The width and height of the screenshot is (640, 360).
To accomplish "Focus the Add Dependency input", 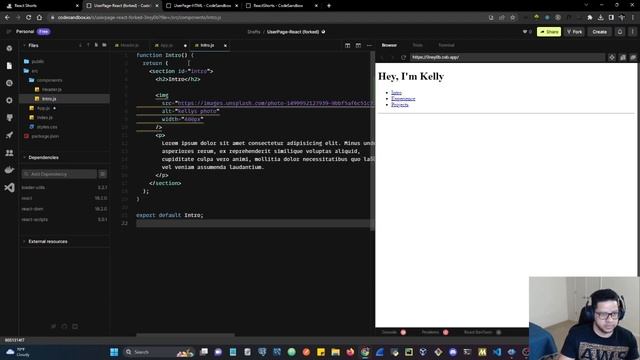I will click(x=59, y=174).
